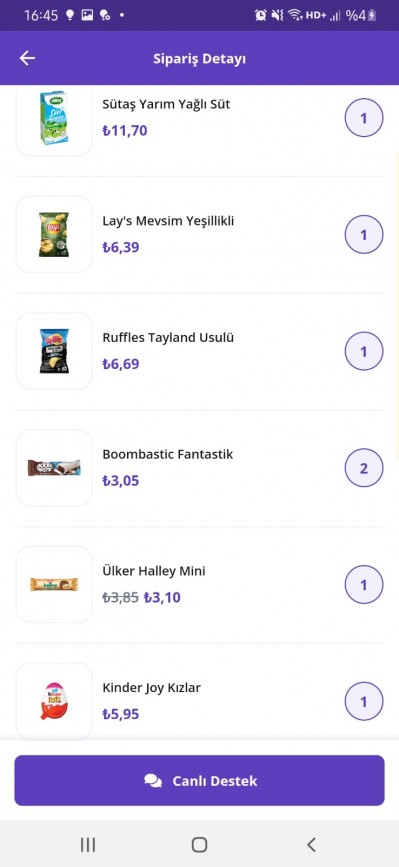399x867 pixels.
Task: Open Canlı Destek live support
Action: (x=200, y=781)
